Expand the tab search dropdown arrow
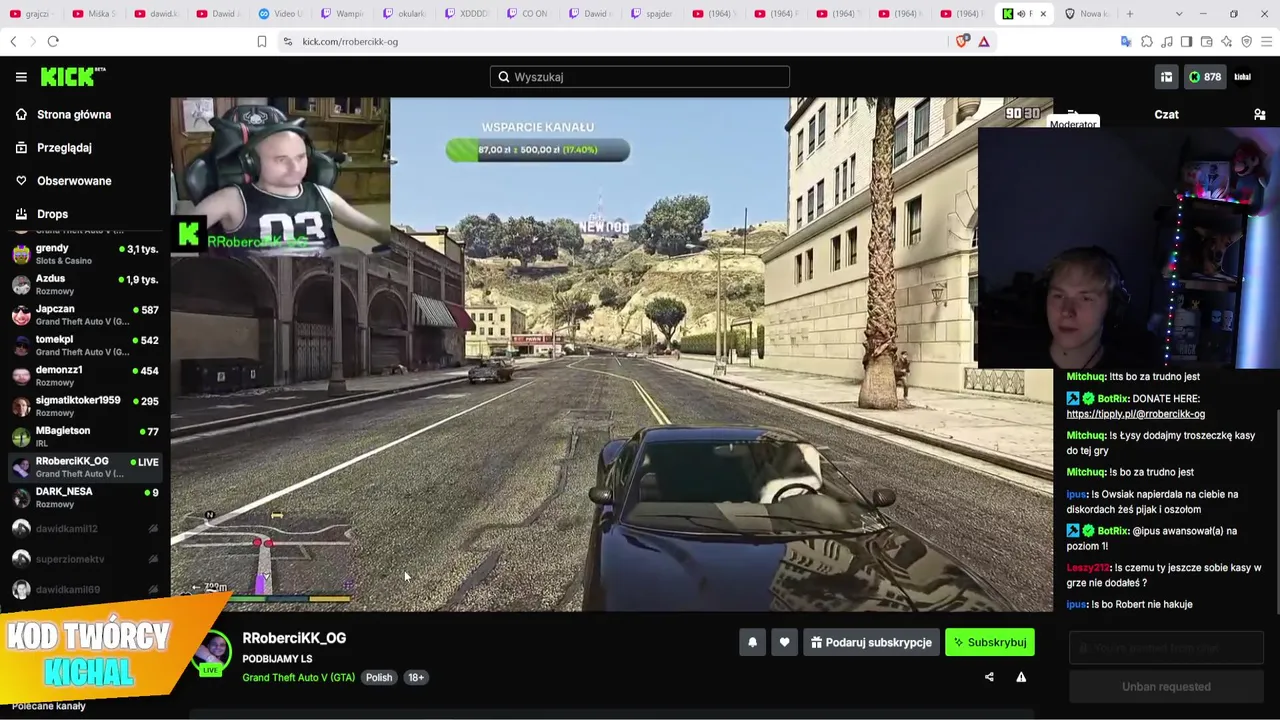 click(1179, 14)
